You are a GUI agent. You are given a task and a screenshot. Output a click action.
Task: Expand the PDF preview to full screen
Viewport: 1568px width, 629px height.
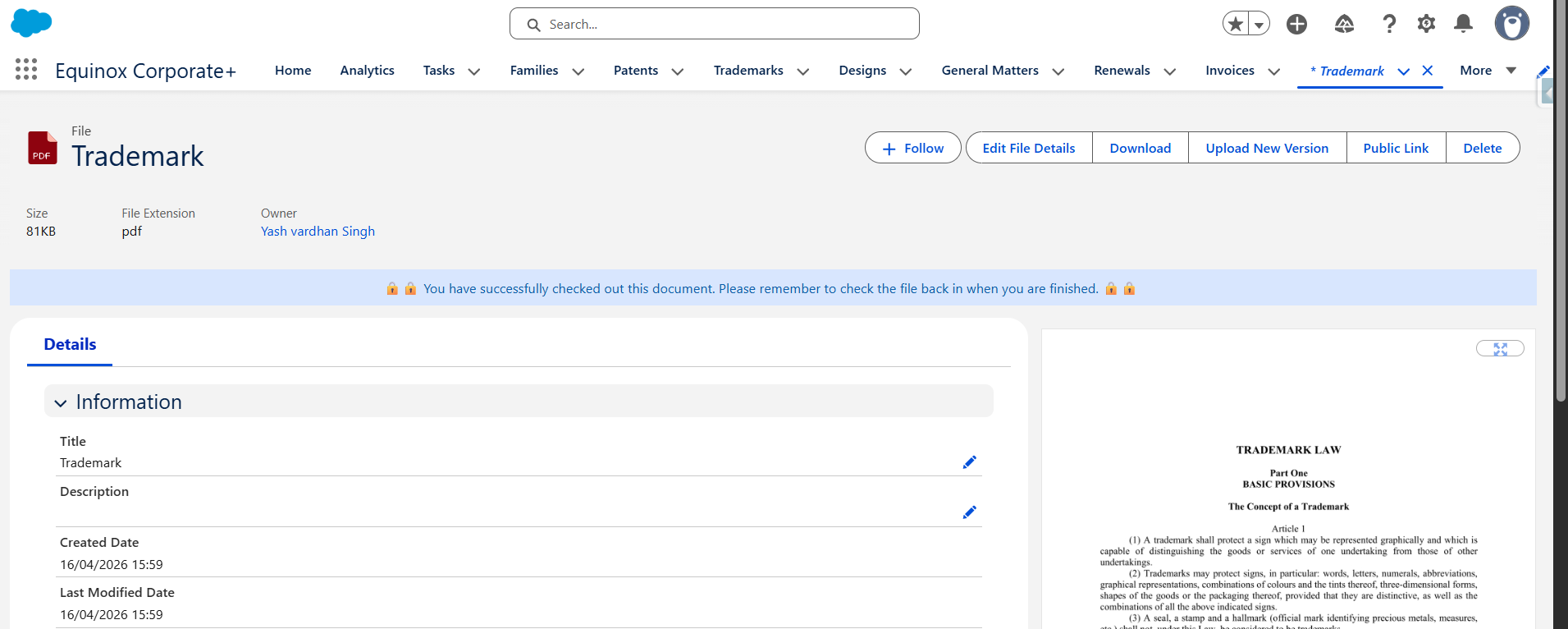coord(1500,349)
